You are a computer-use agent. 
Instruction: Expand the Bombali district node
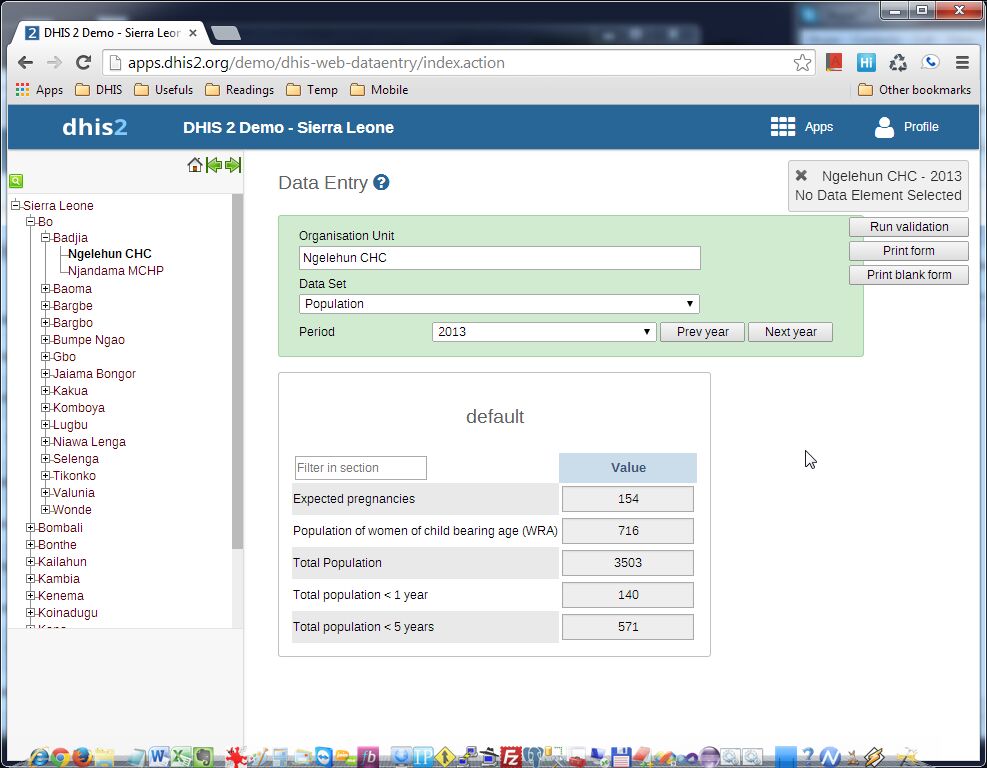(x=31, y=528)
